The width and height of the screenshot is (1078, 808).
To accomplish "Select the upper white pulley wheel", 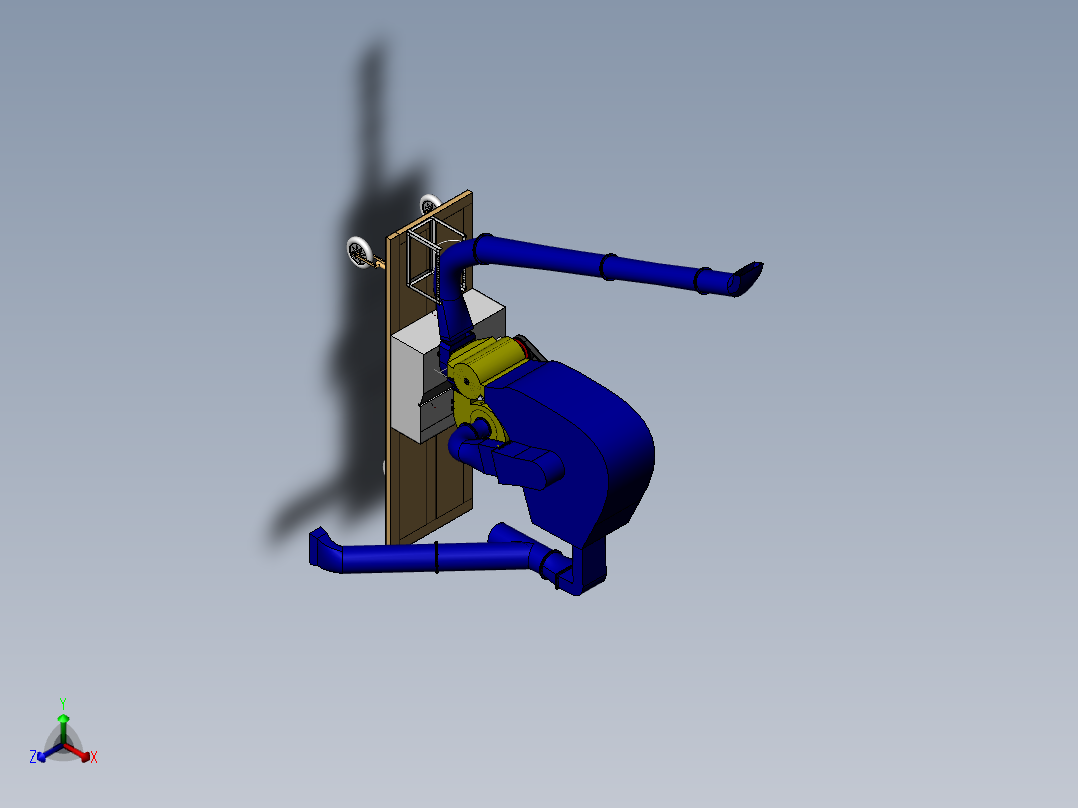I will click(428, 203).
